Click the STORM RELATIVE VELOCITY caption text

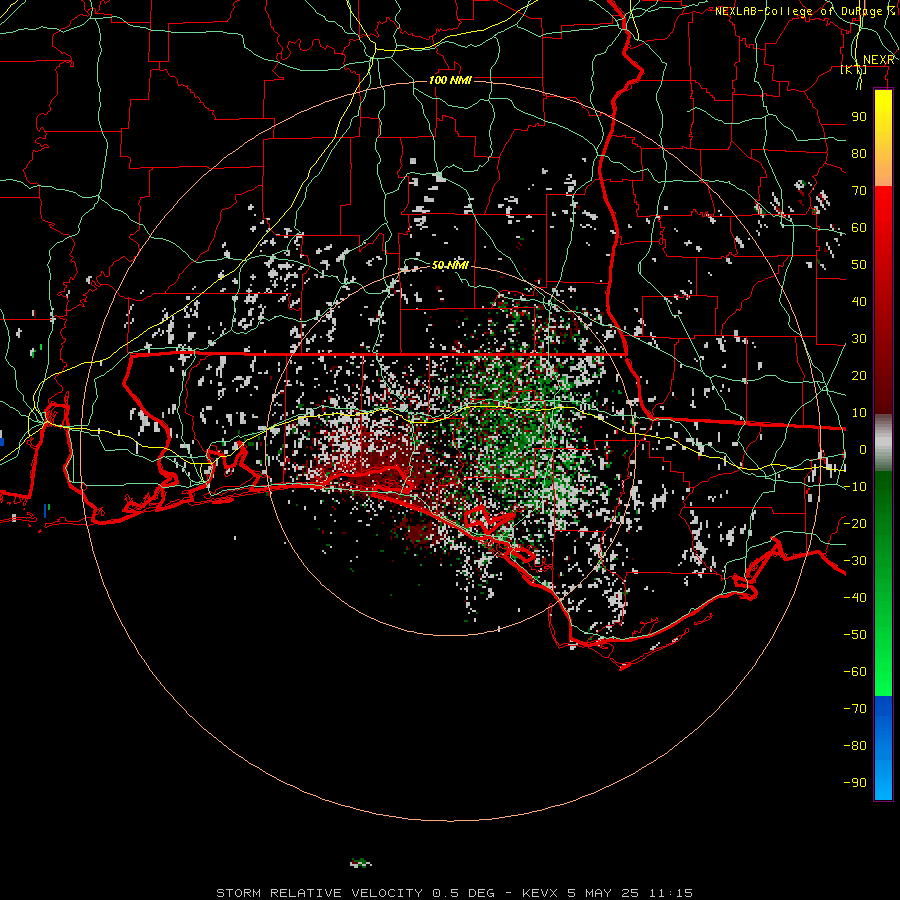click(x=320, y=893)
